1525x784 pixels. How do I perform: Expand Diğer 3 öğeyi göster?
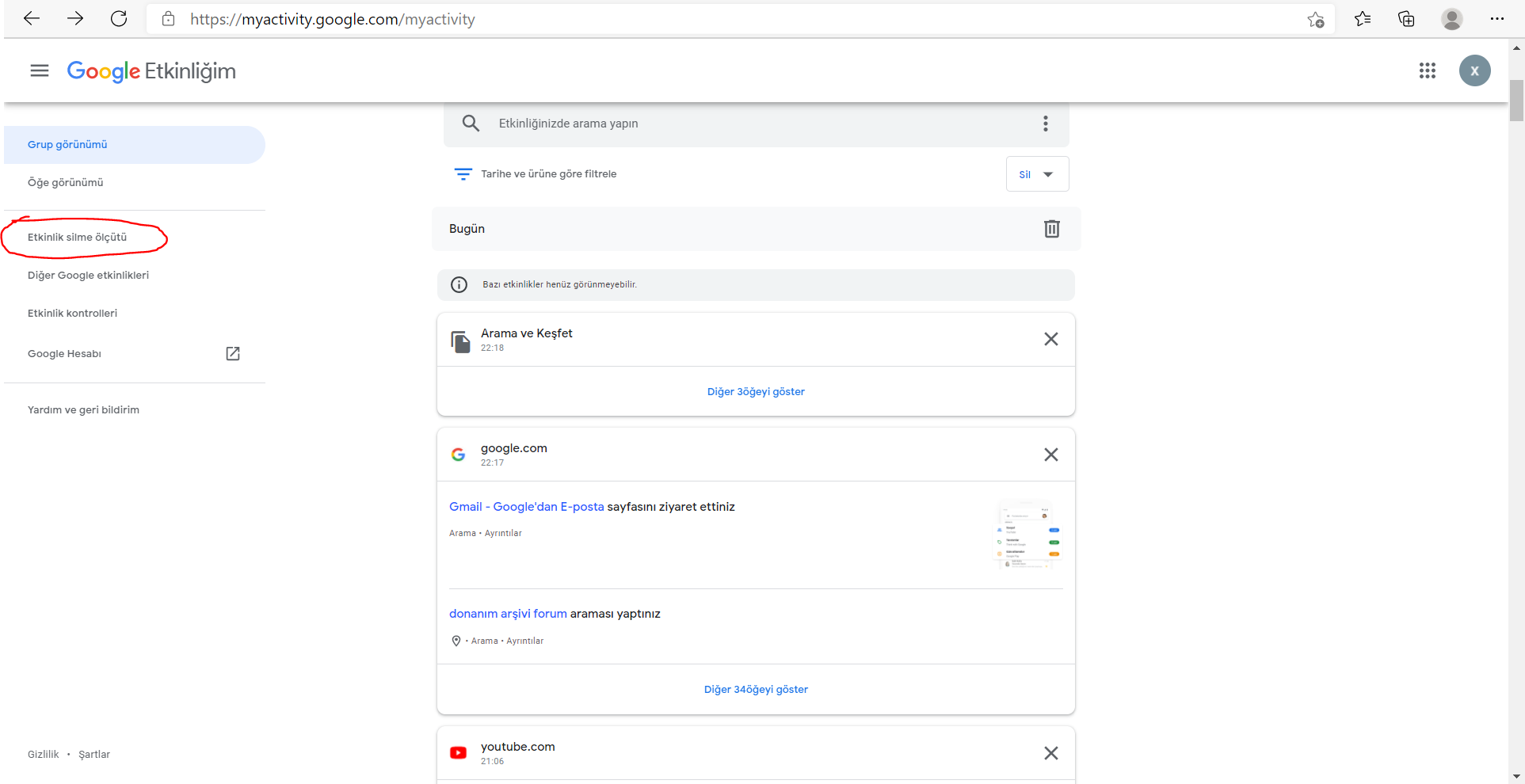click(x=756, y=392)
